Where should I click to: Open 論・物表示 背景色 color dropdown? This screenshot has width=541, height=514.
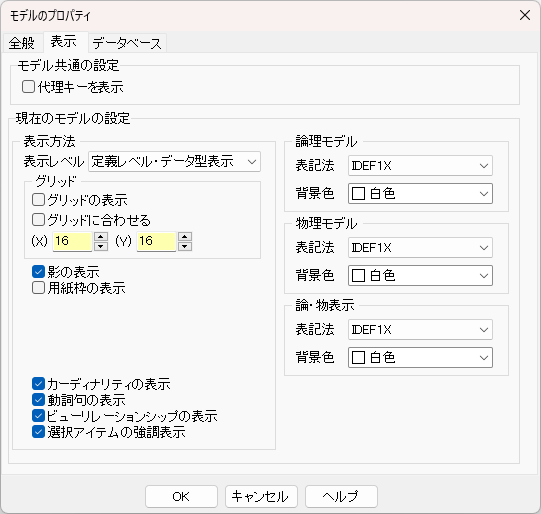coord(420,357)
